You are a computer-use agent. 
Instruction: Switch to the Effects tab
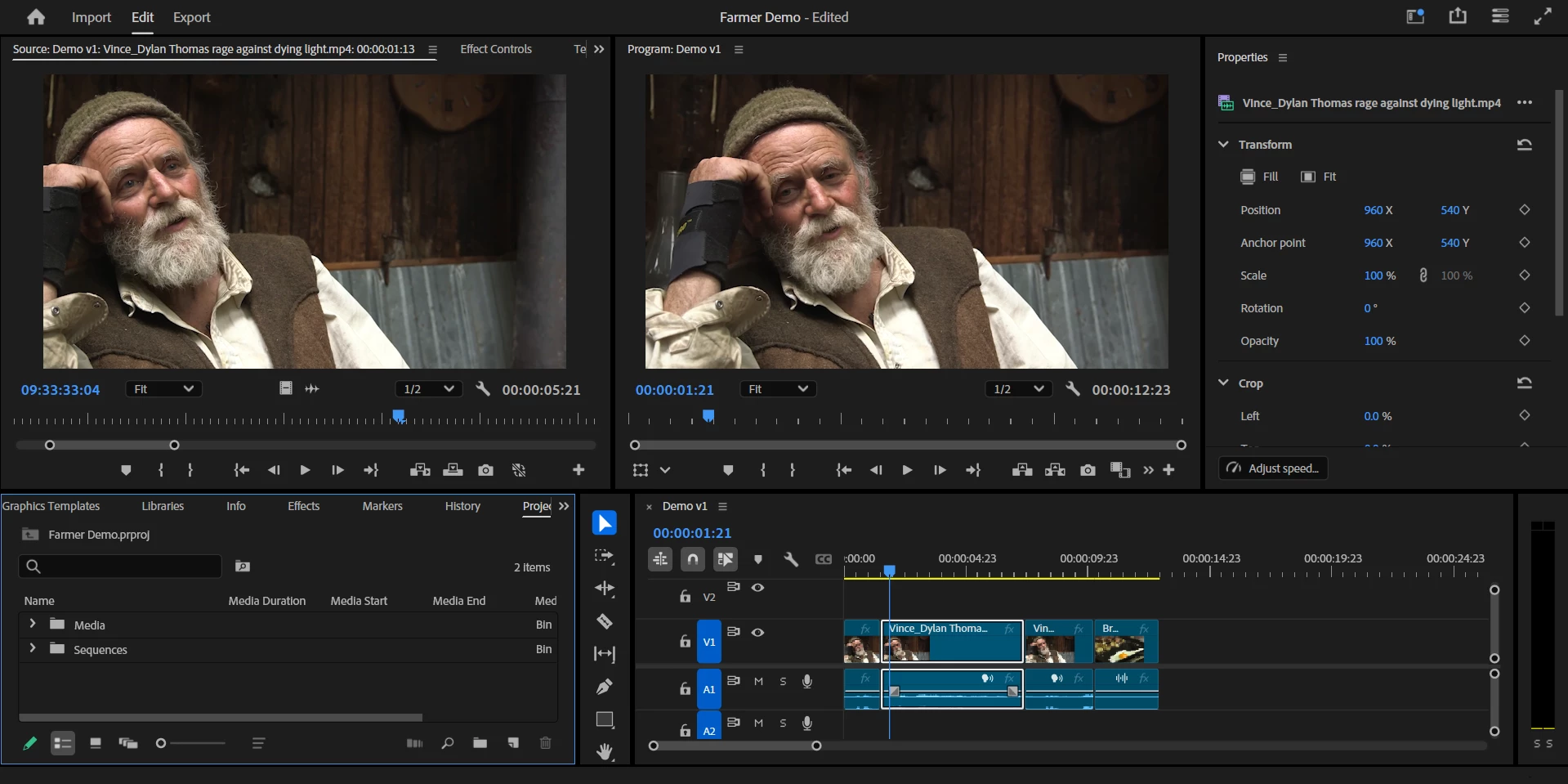coord(303,506)
